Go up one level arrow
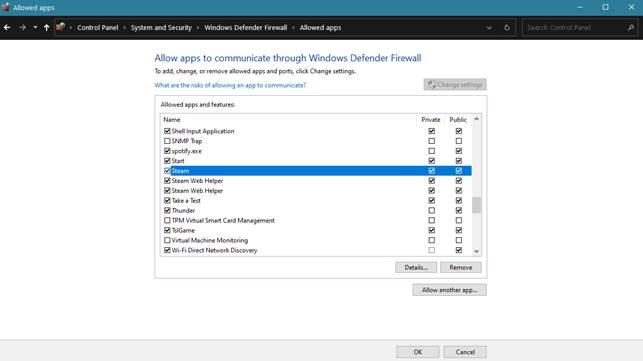Screen dimensions: 643x361 pos(46,27)
